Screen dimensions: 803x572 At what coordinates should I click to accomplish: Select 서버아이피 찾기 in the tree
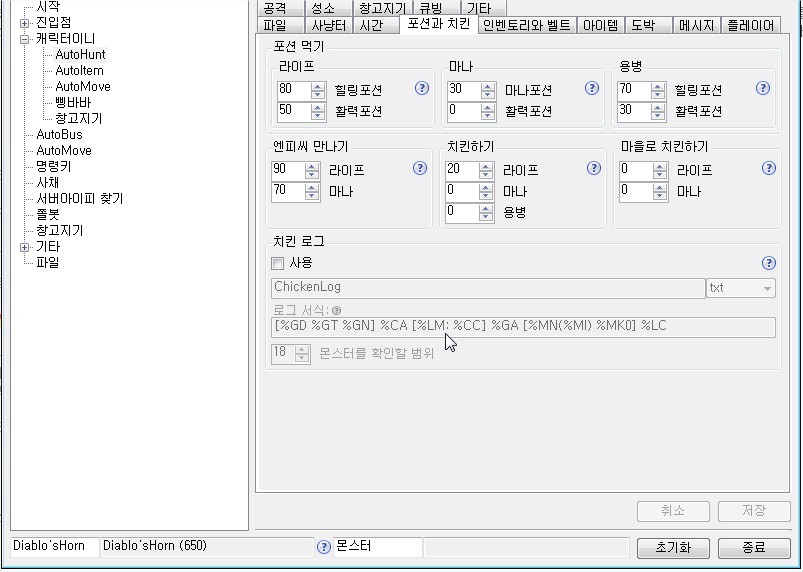pos(79,199)
